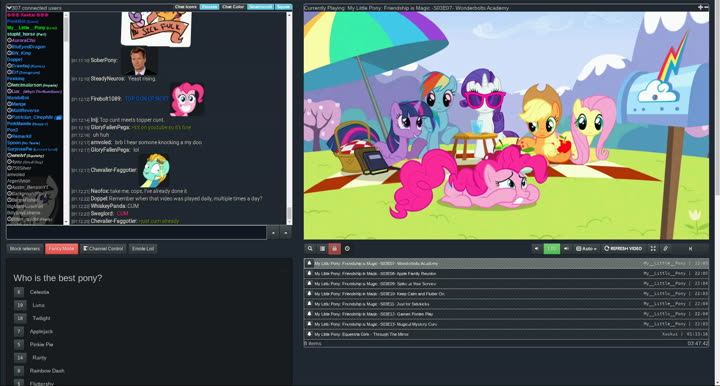Vote for Applejack in the poll

click(19, 331)
